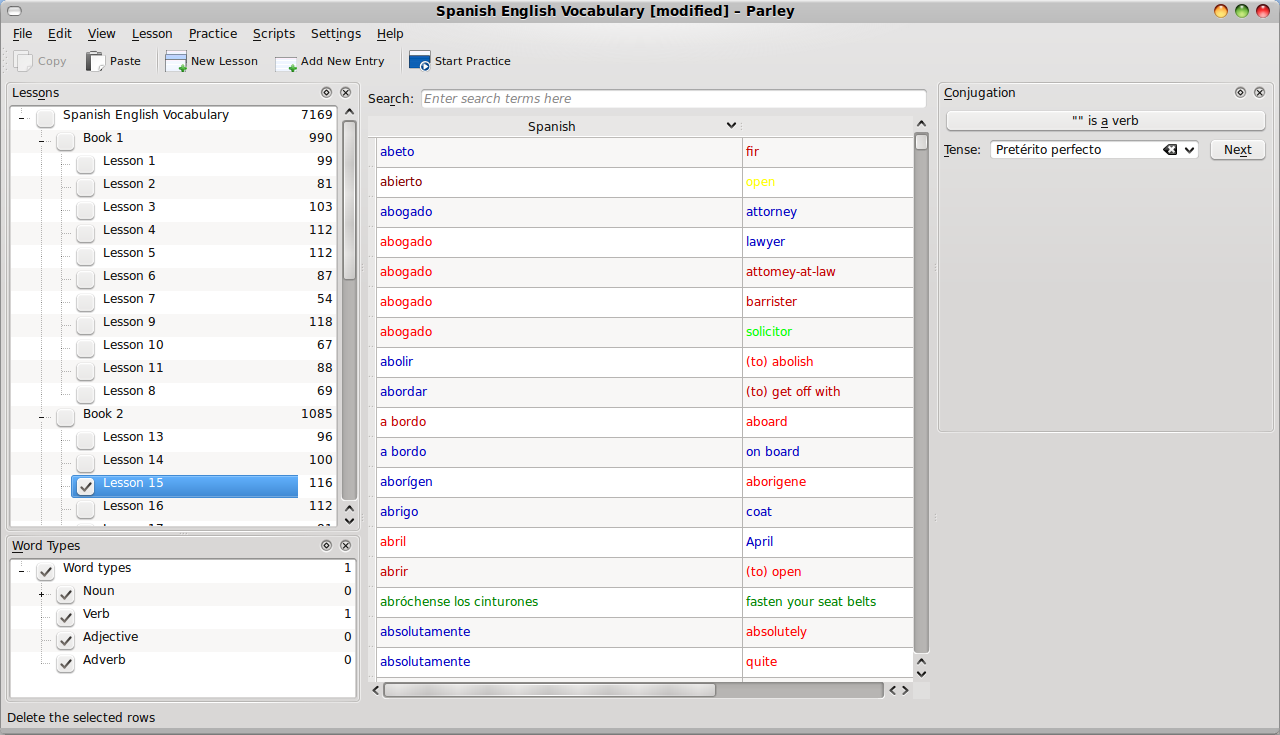Float the Word Types panel

pos(326,545)
